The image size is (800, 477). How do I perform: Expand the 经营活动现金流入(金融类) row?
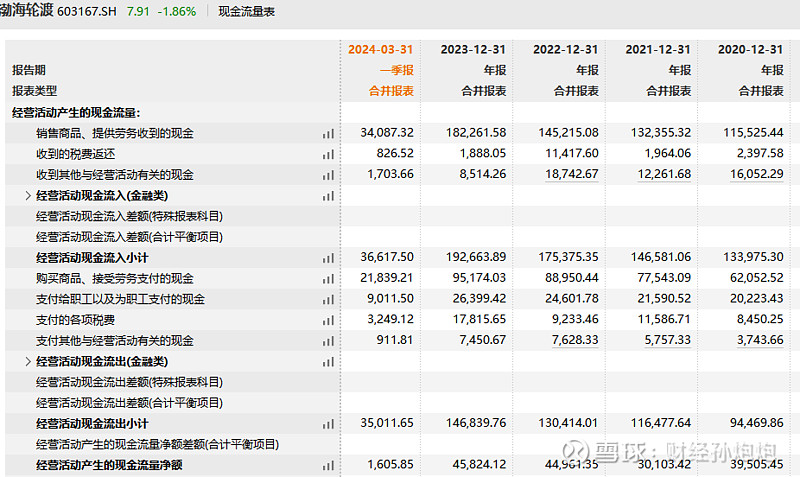click(28, 196)
